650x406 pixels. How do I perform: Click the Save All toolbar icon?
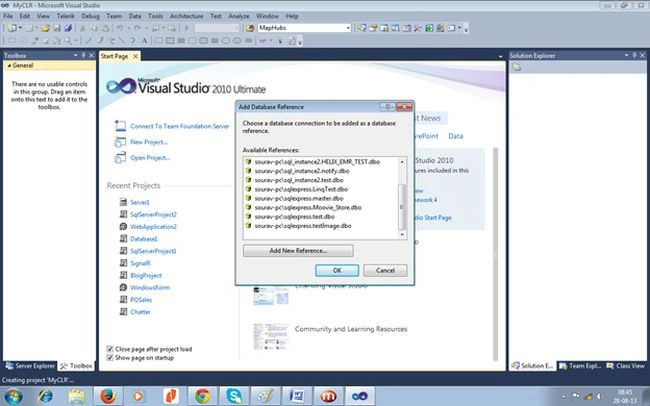pyautogui.click(x=68, y=28)
